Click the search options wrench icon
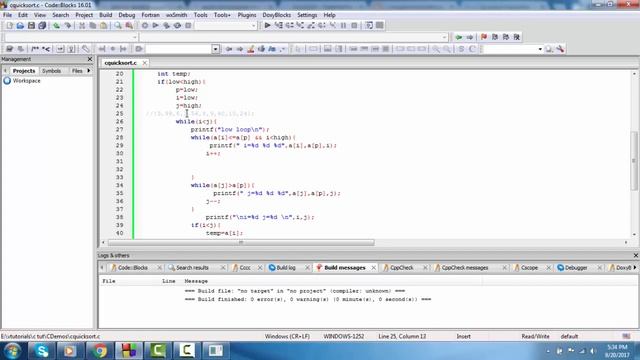The image size is (640, 360). tap(560, 49)
